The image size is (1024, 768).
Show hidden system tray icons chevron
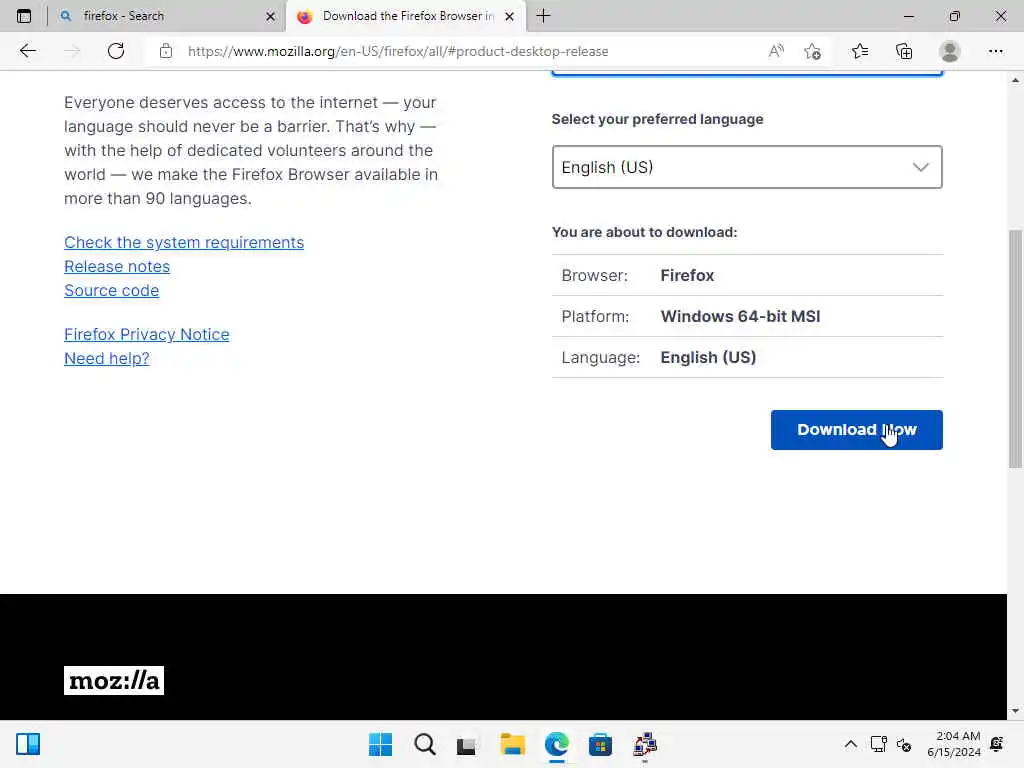(x=850, y=744)
